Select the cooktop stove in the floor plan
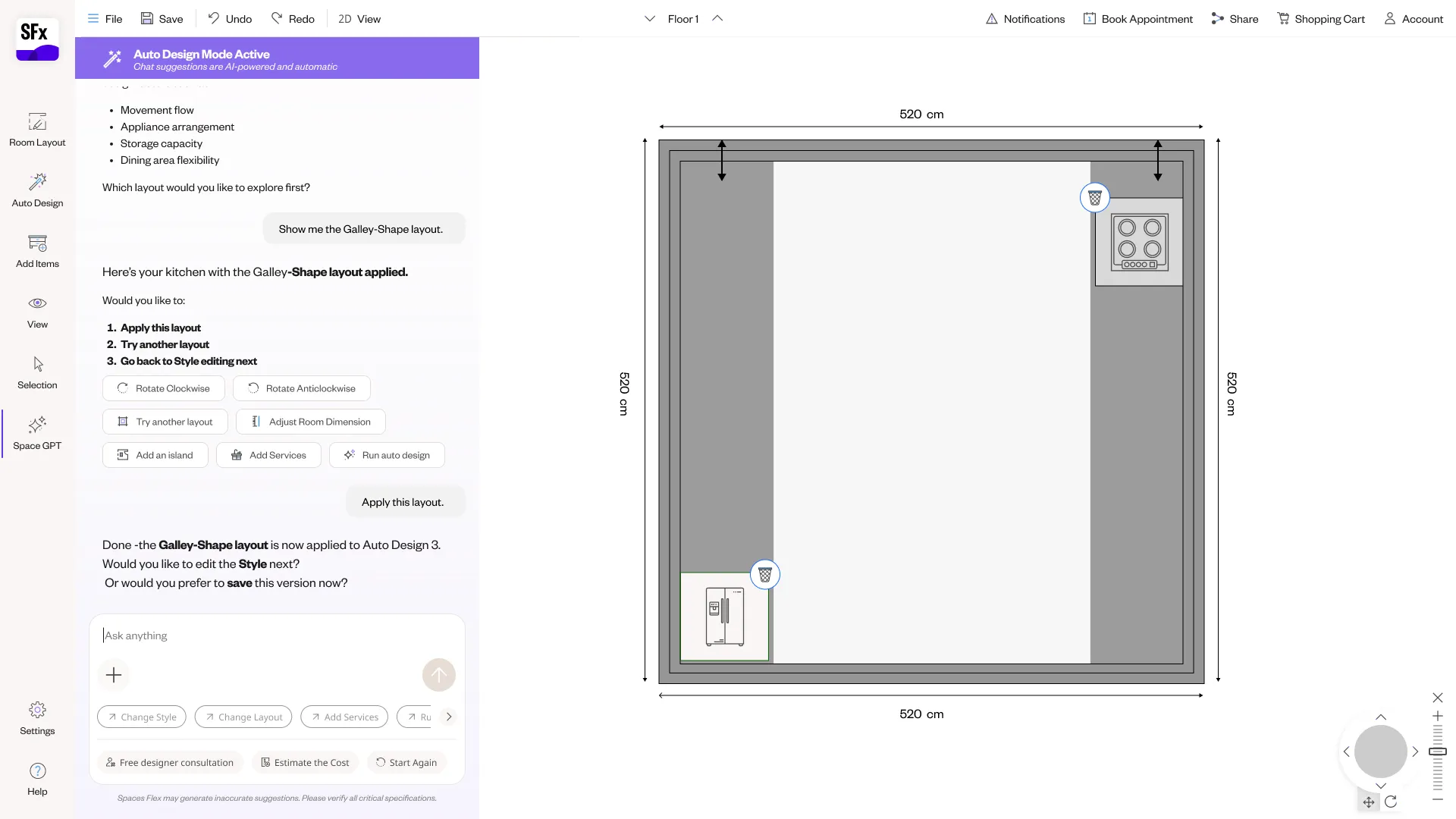This screenshot has width=1456, height=819. (1139, 242)
